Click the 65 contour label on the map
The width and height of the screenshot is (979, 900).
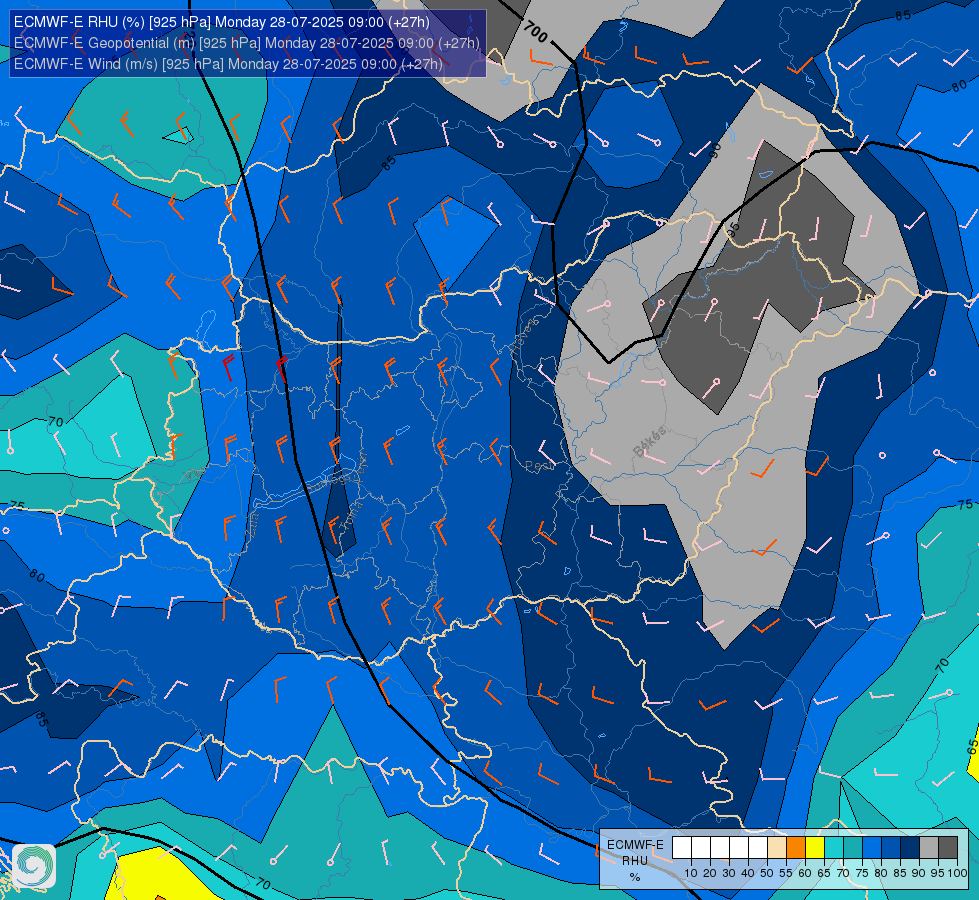pyautogui.click(x=973, y=746)
